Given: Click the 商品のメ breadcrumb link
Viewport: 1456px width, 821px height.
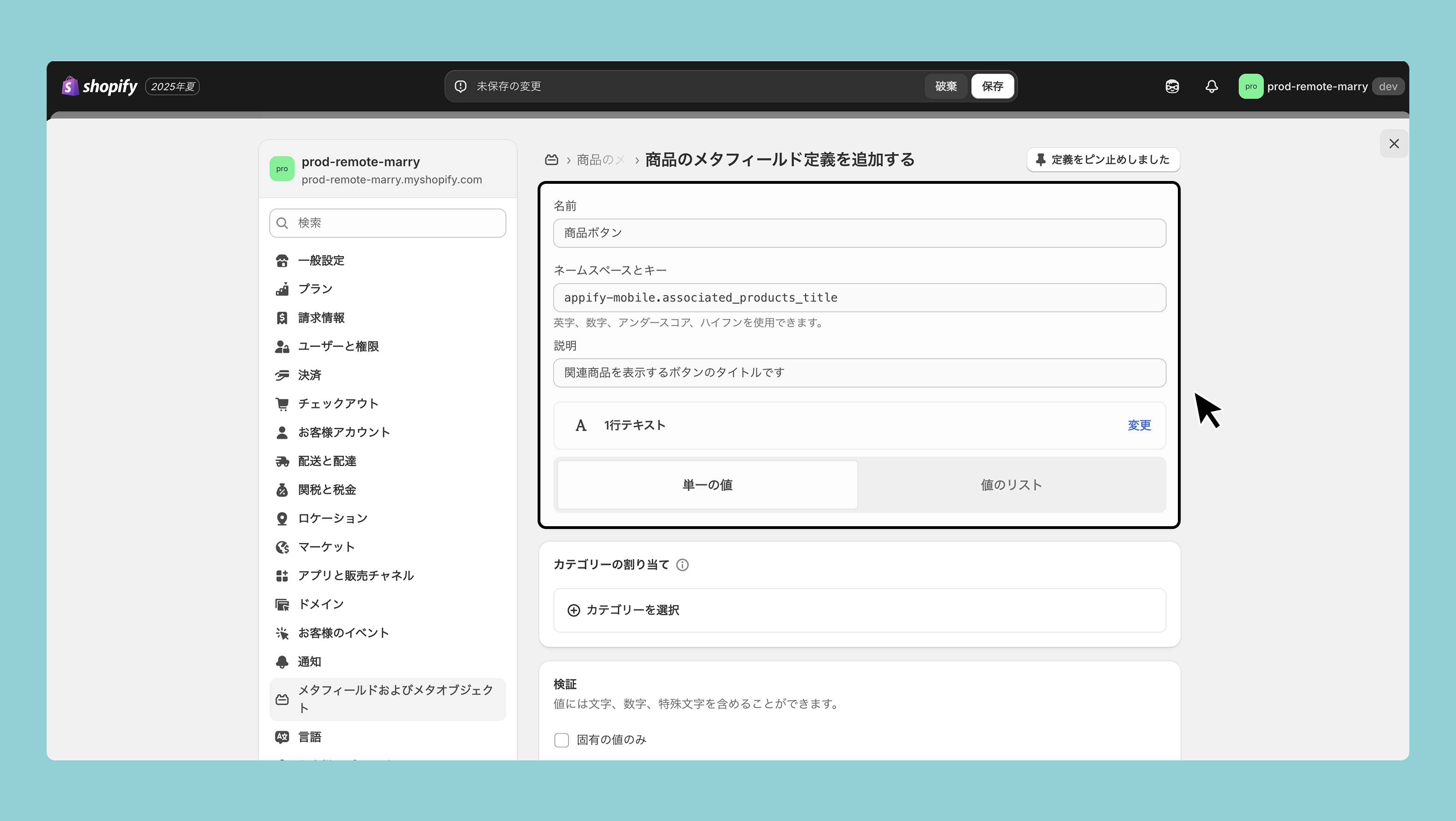Looking at the screenshot, I should (x=600, y=160).
